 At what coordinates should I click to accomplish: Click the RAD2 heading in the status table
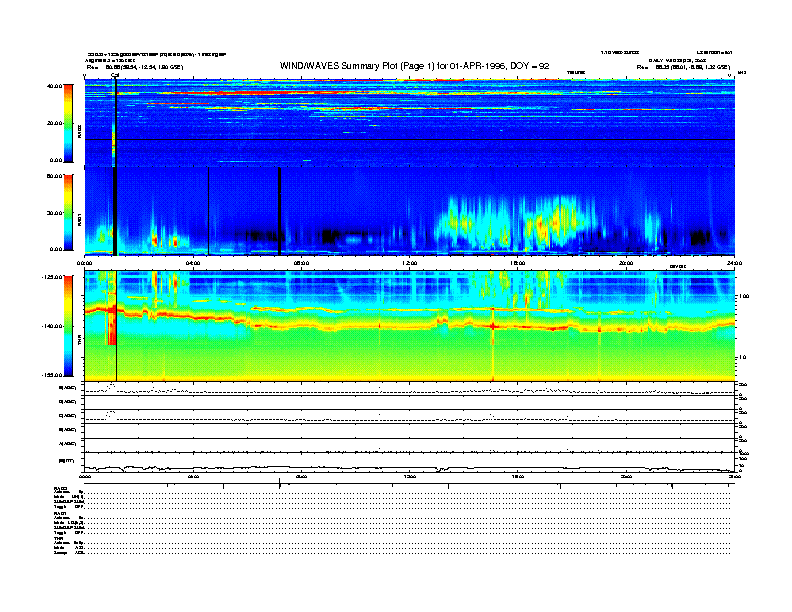(61, 489)
